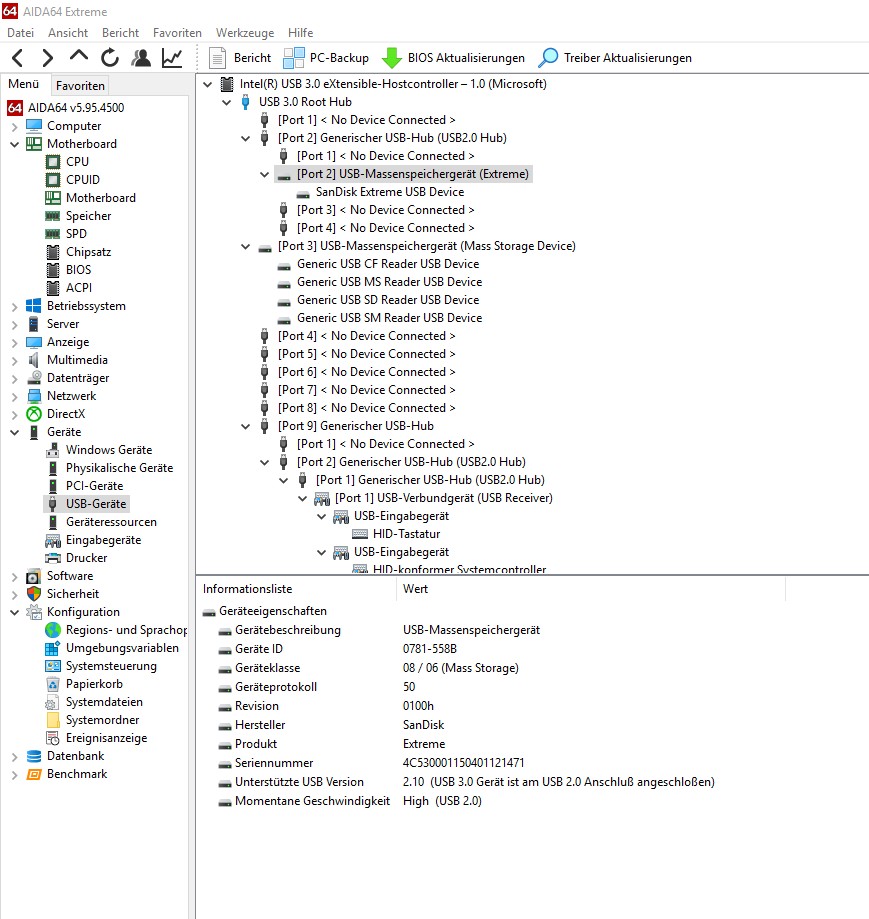The height and width of the screenshot is (919, 869).
Task: Open Drucker printer icon item
Action: (53, 558)
